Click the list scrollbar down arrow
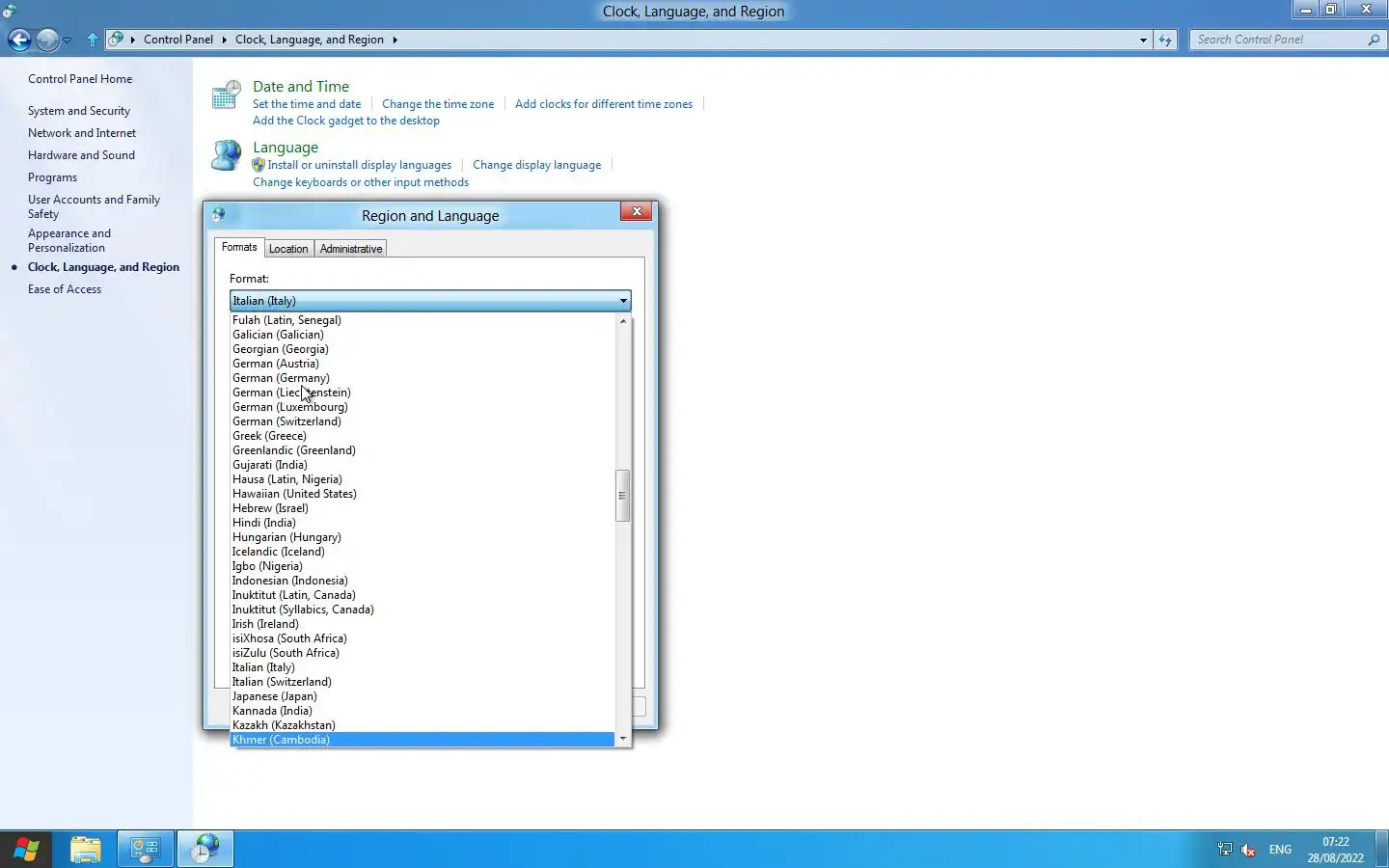1389x868 pixels. (623, 739)
